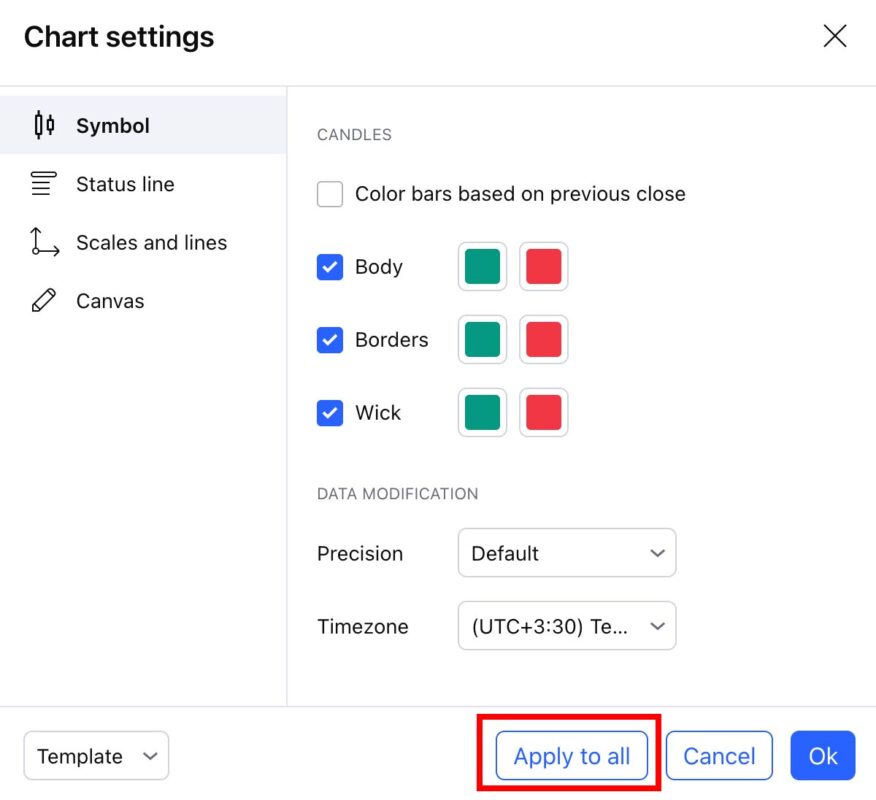Screen dimensions: 876x800
Task: Click the Timezone dropdown chevron
Action: [x=658, y=626]
